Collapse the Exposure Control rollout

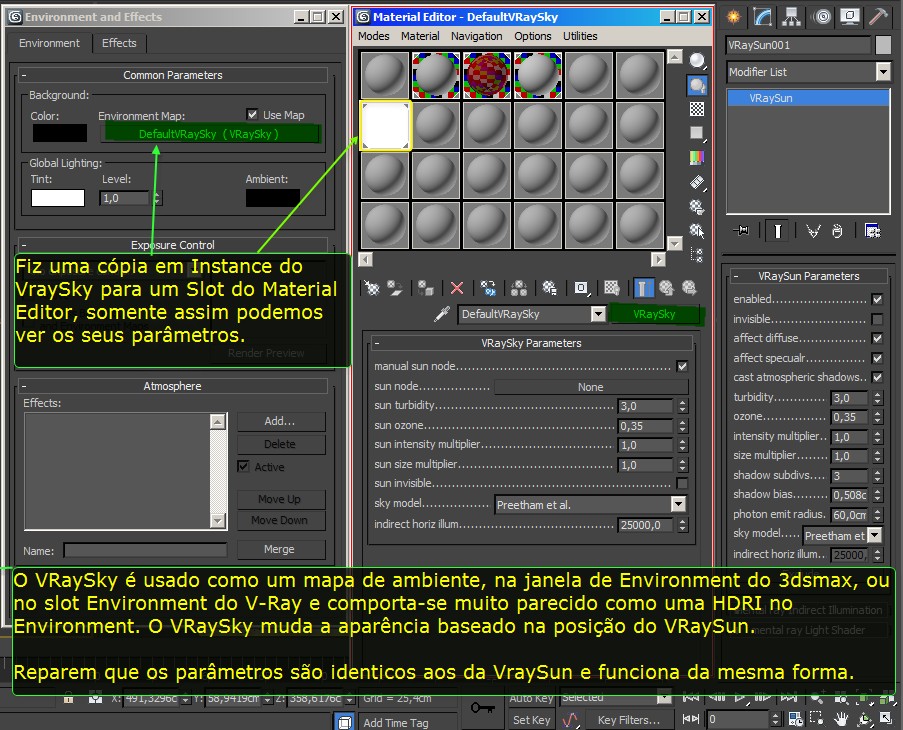tap(173, 245)
